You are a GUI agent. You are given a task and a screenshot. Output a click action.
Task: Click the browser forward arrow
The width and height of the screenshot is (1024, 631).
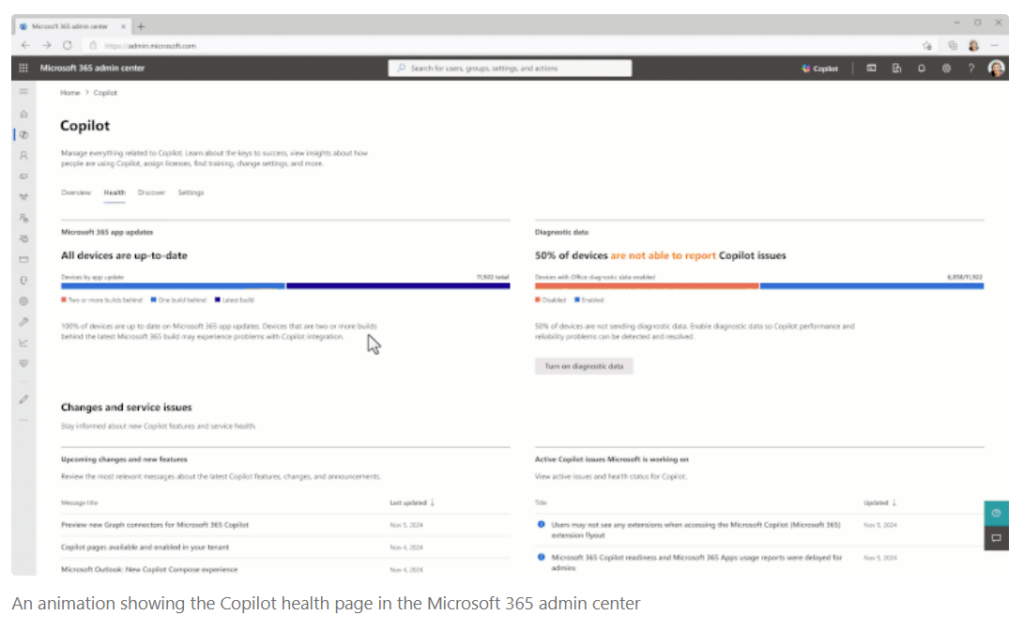46,46
